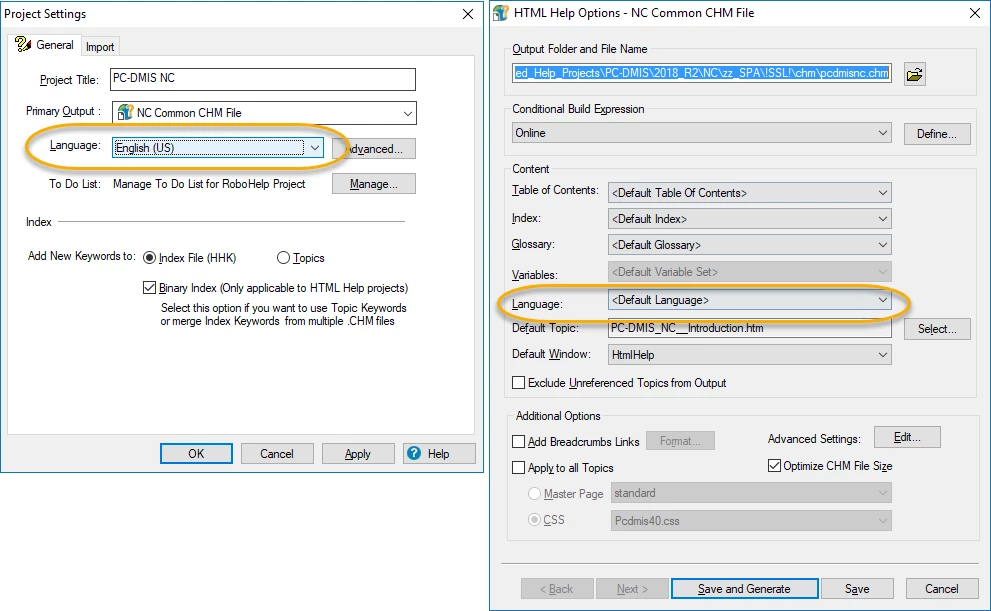Open the Default Window HtmlHelp dropdown
991x611 pixels.
click(750, 354)
